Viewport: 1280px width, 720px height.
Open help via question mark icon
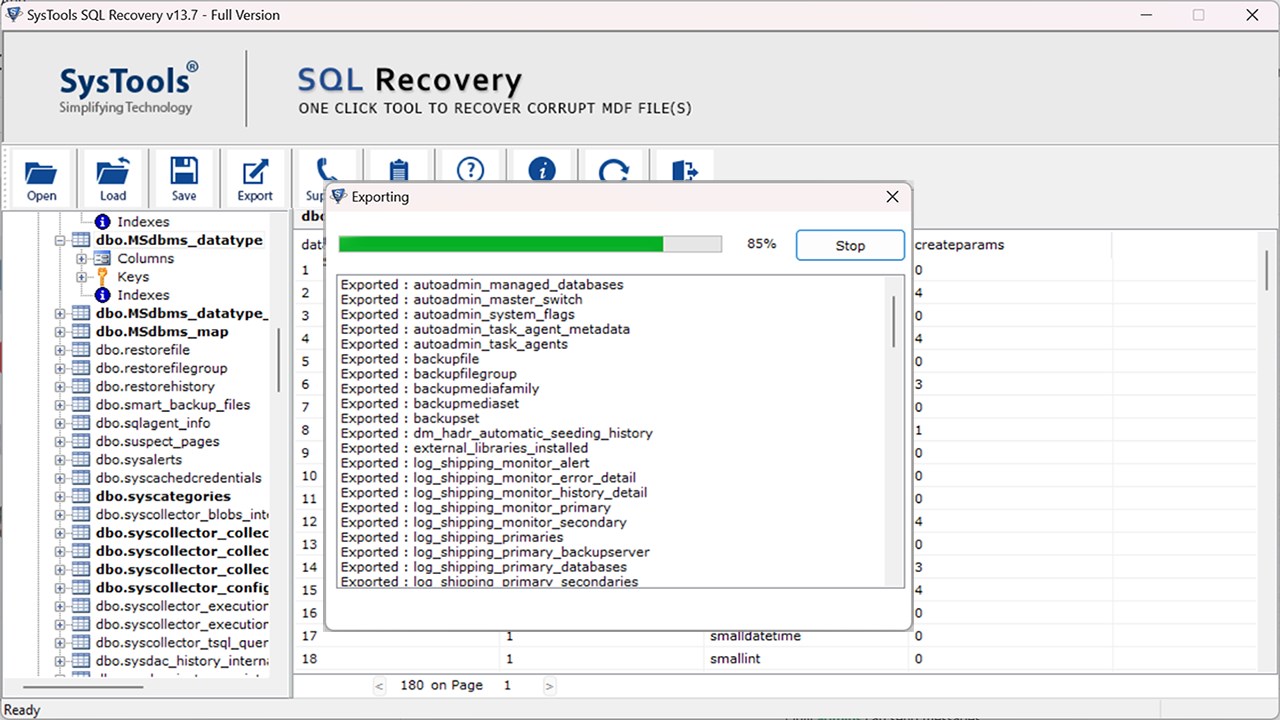point(470,168)
